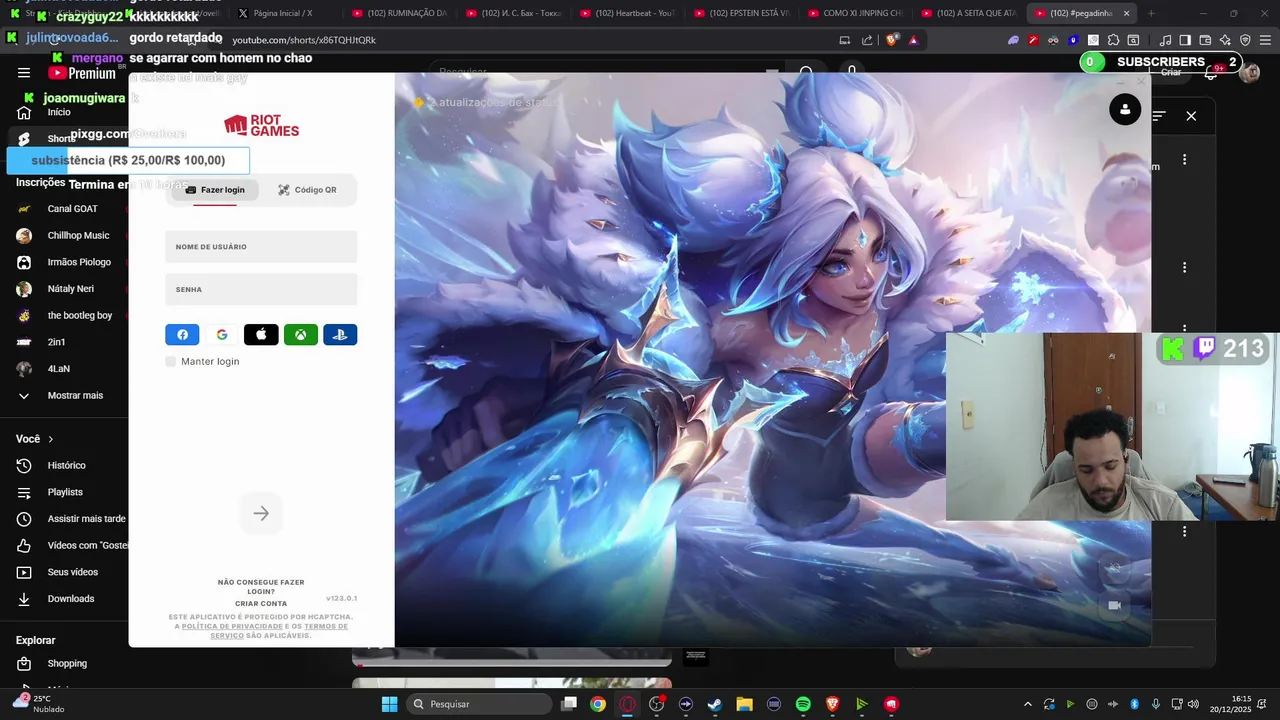1280x720 pixels.
Task: Open Brave Shields icon in address bar
Action: [x=892, y=40]
